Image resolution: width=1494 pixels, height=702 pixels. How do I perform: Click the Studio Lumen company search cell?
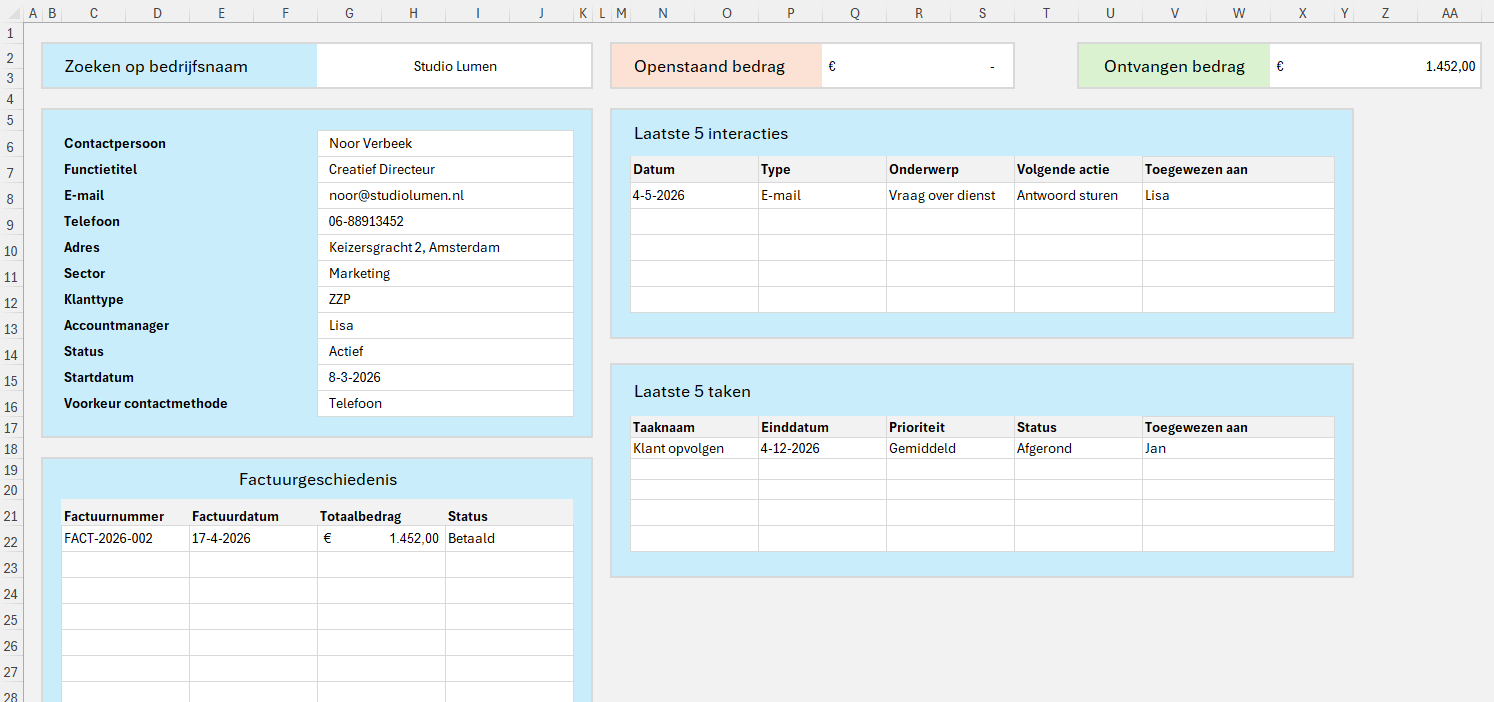point(454,67)
